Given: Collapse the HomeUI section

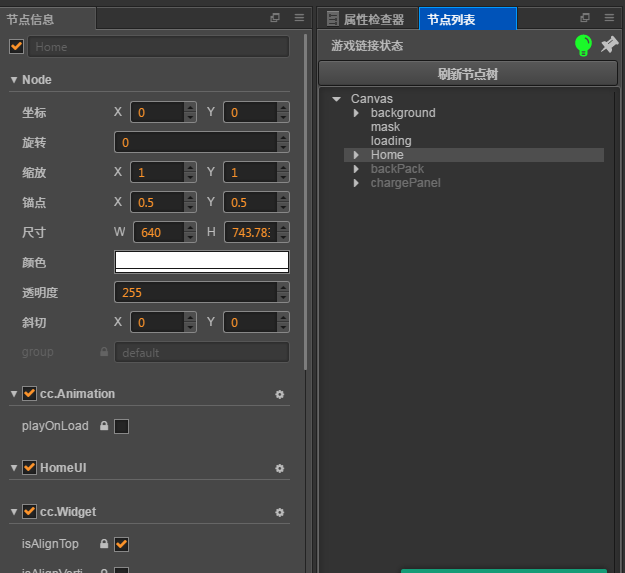Looking at the screenshot, I should pyautogui.click(x=14, y=468).
